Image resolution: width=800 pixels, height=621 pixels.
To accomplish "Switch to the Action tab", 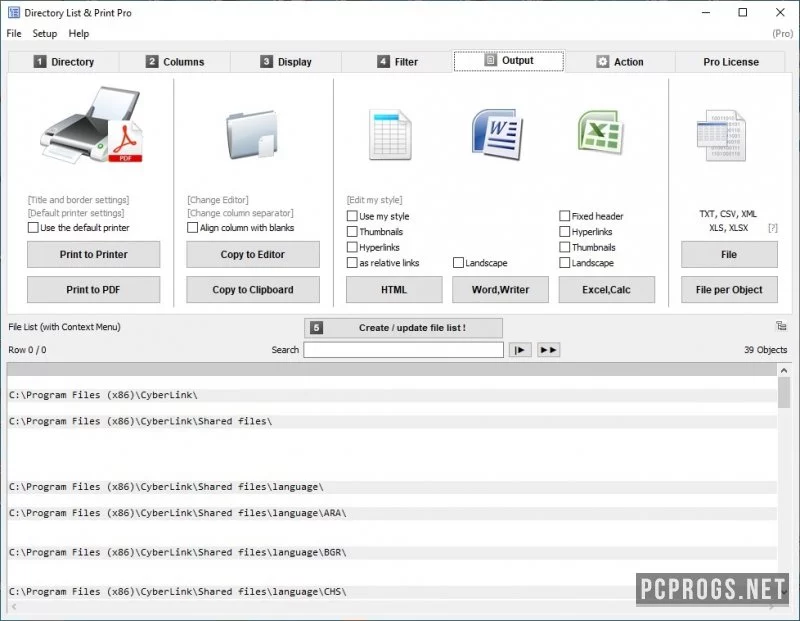I will click(620, 62).
